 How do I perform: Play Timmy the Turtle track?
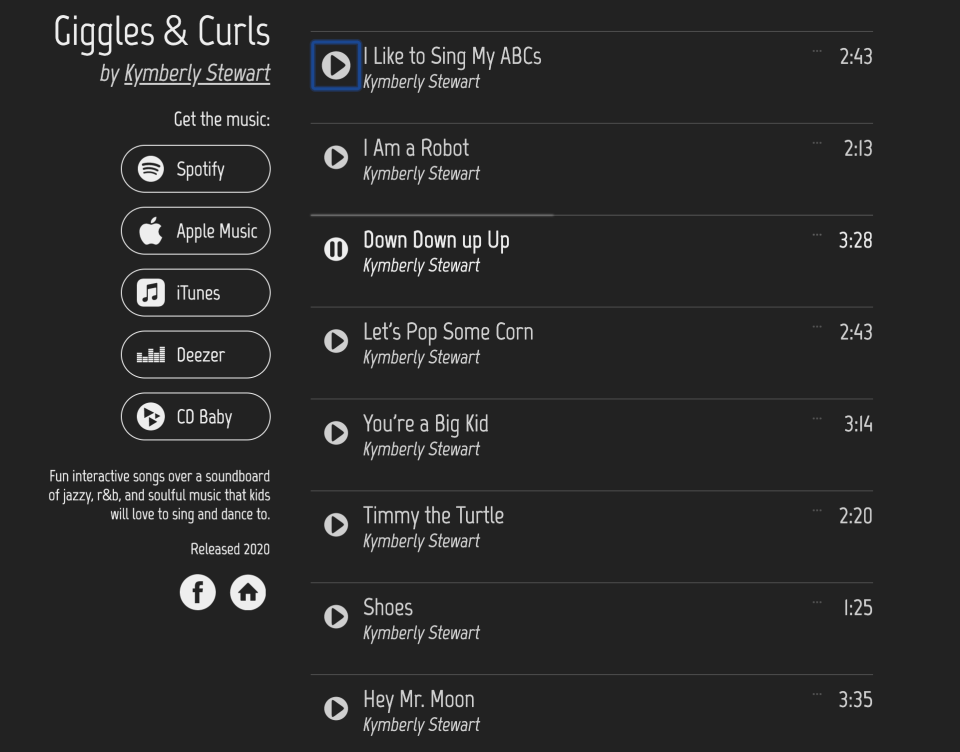pos(336,525)
